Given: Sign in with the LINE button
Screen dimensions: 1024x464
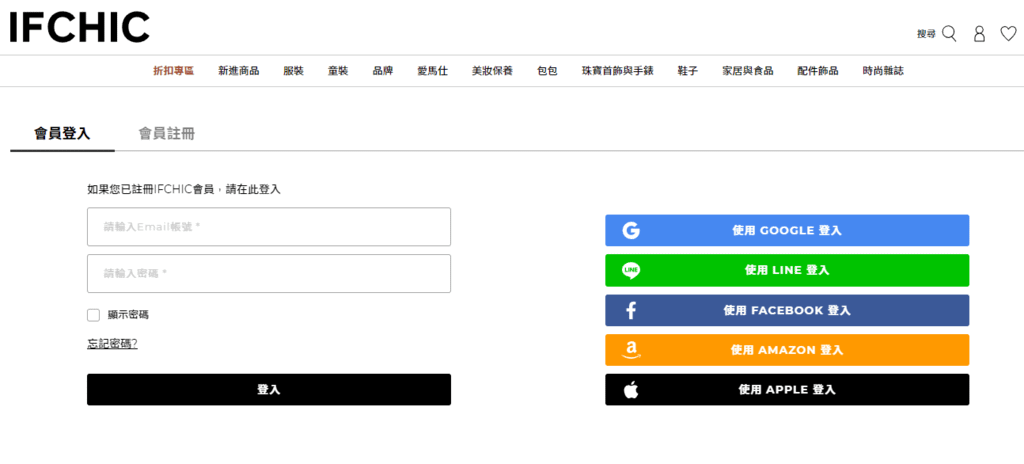Looking at the screenshot, I should pos(787,270).
